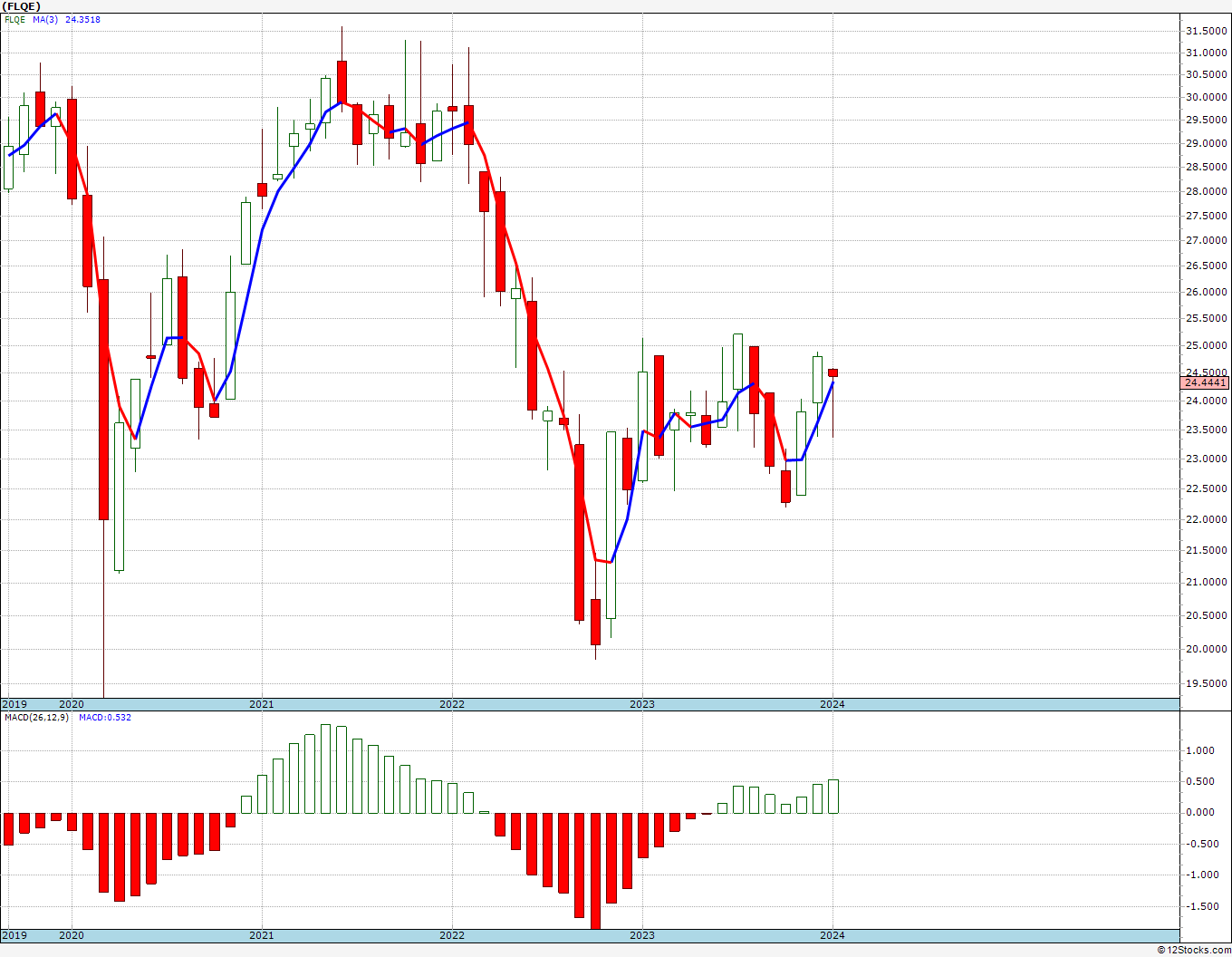This screenshot has width=1232, height=957.
Task: Click the 2023 year label on the price chart axis
Action: (642, 704)
